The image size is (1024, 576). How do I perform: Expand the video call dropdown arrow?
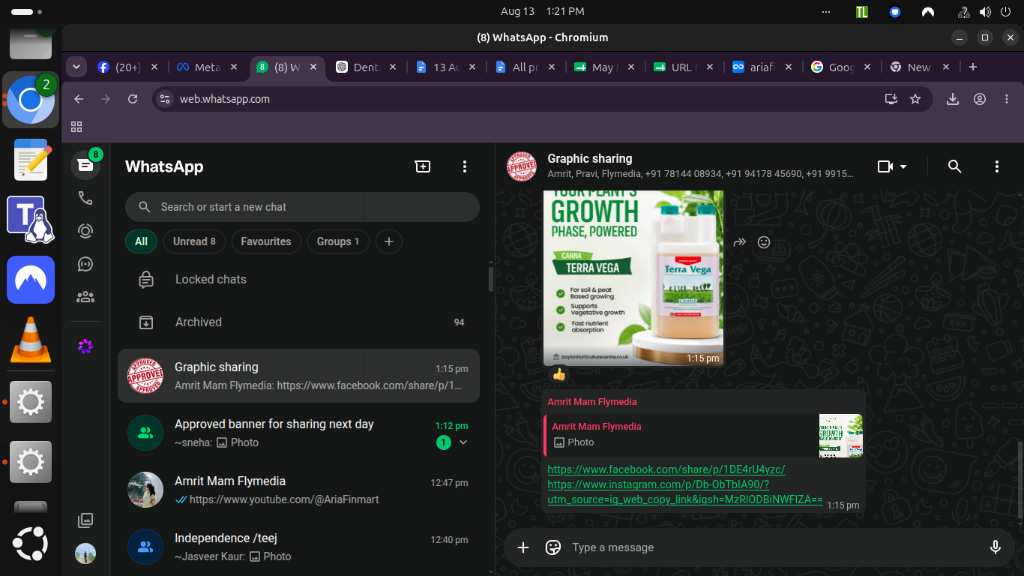click(903, 167)
